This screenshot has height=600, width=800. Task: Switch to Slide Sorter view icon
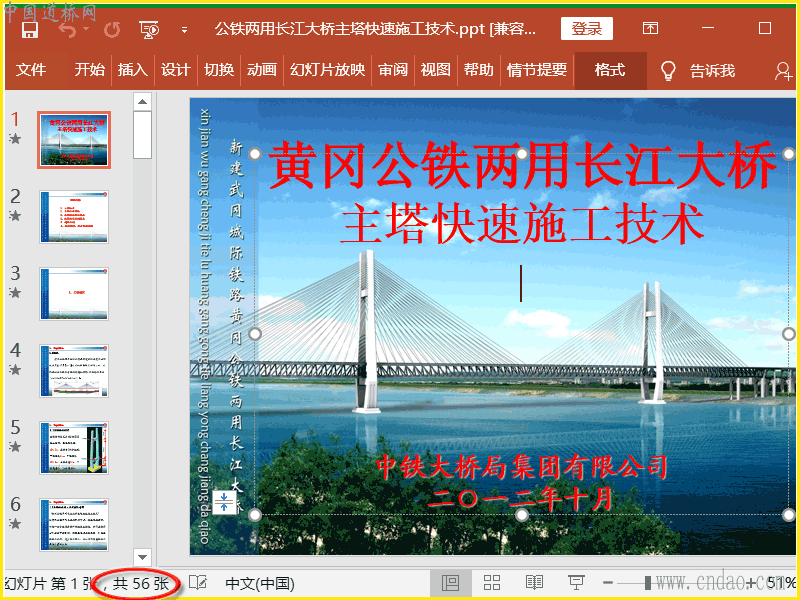pyautogui.click(x=492, y=583)
